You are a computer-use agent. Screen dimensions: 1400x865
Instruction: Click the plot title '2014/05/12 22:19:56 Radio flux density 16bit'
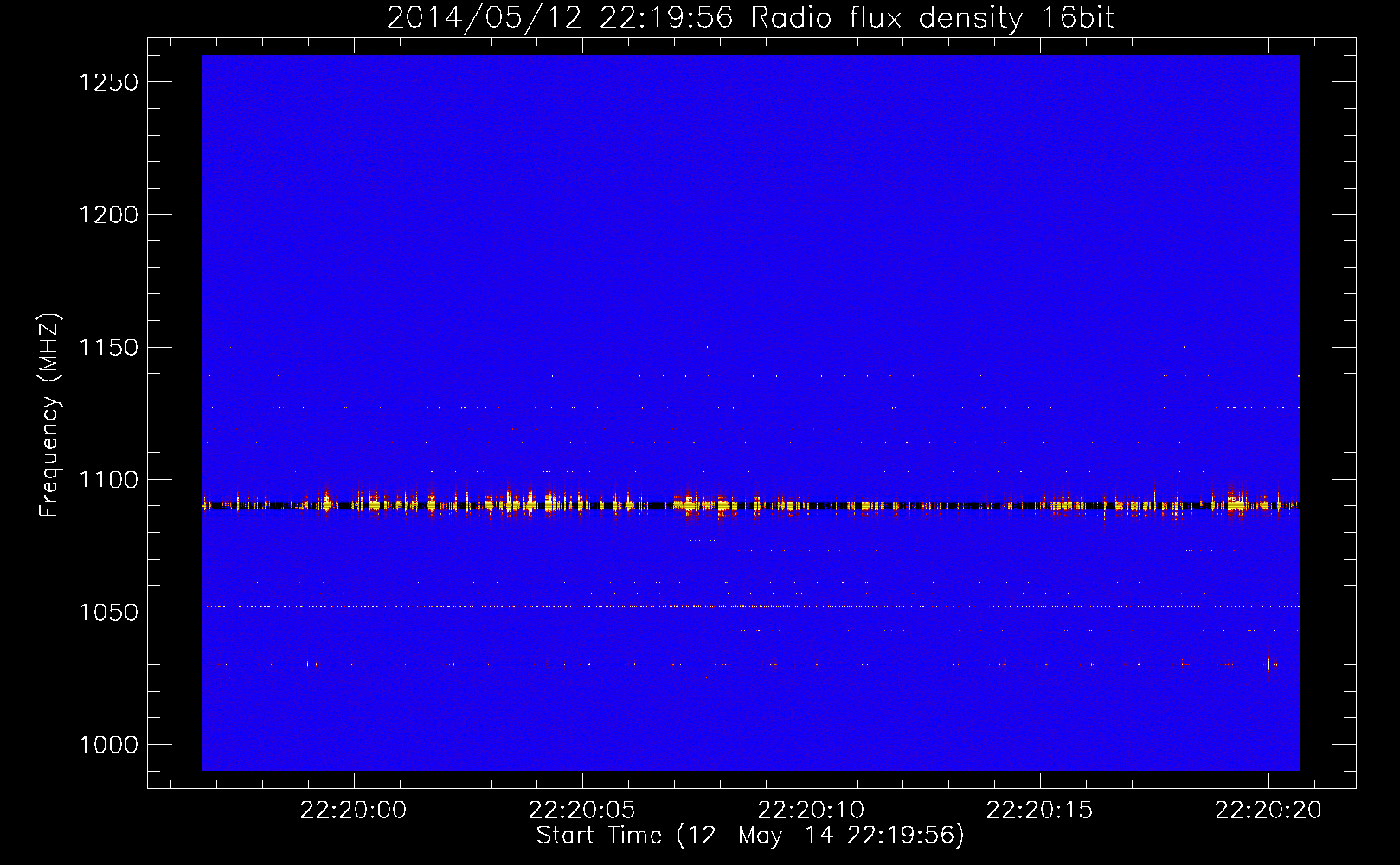click(750, 18)
